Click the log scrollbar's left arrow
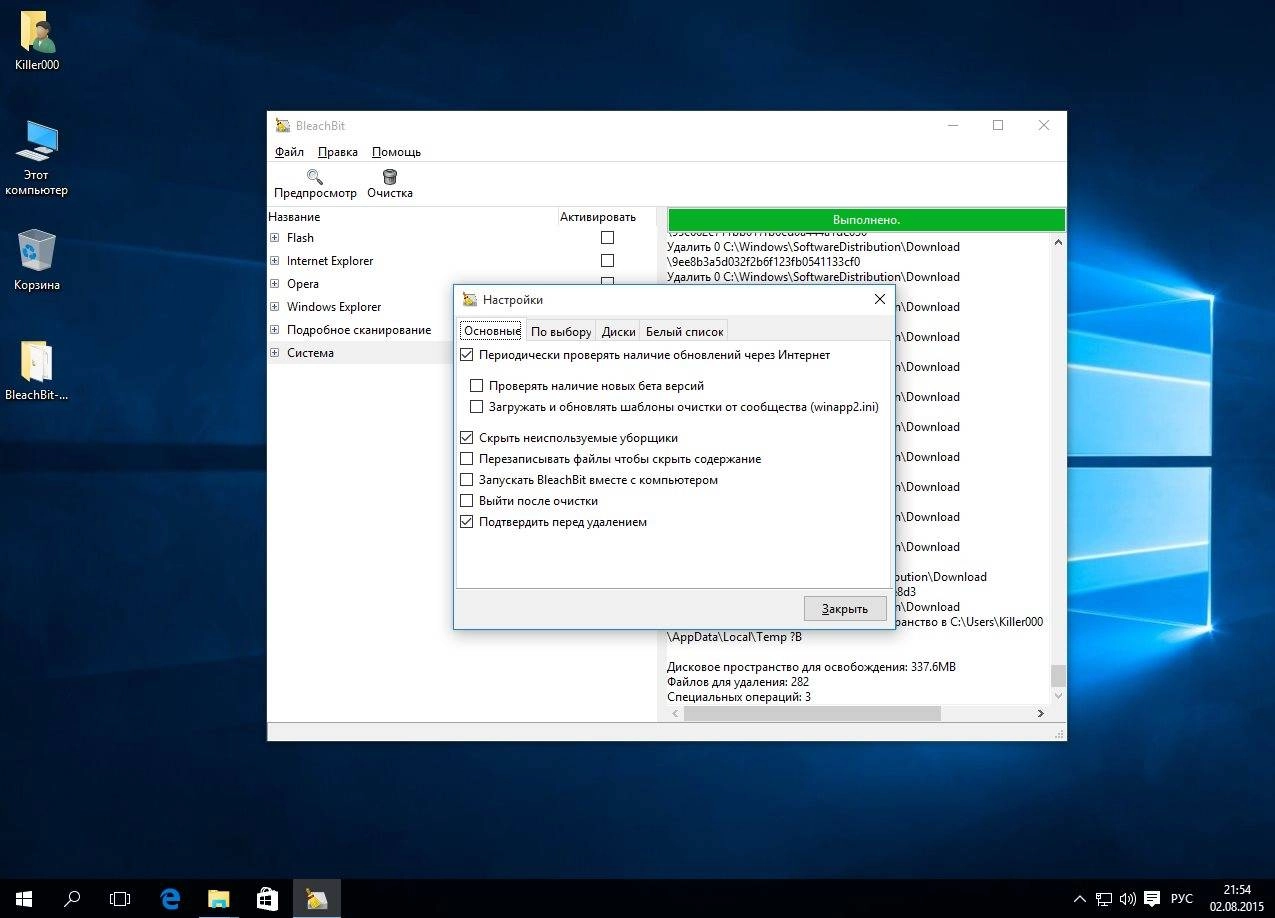The height and width of the screenshot is (918, 1275). point(675,713)
